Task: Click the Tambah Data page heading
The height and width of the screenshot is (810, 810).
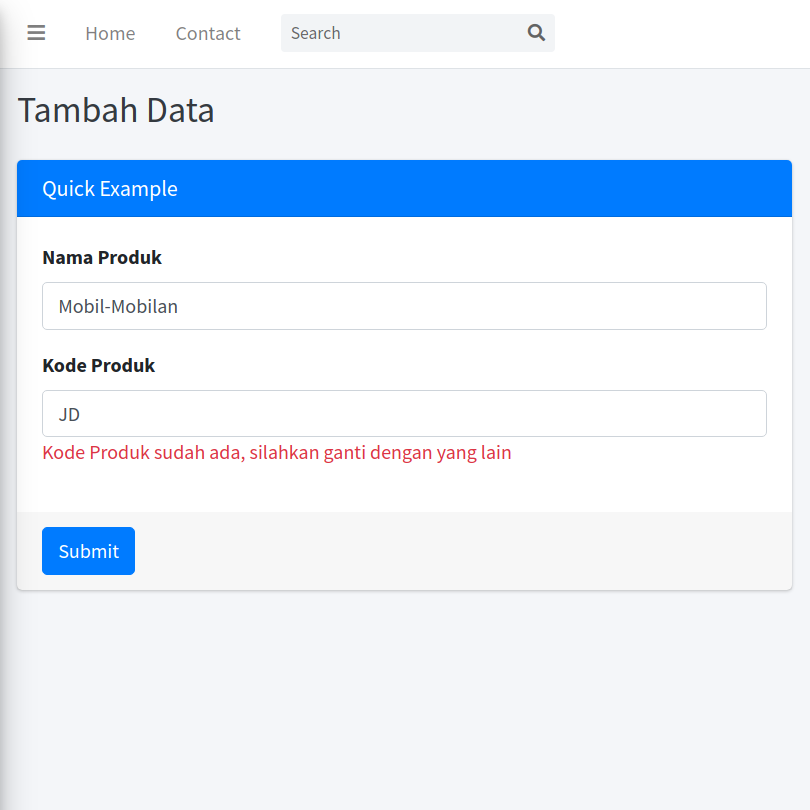Action: [116, 110]
